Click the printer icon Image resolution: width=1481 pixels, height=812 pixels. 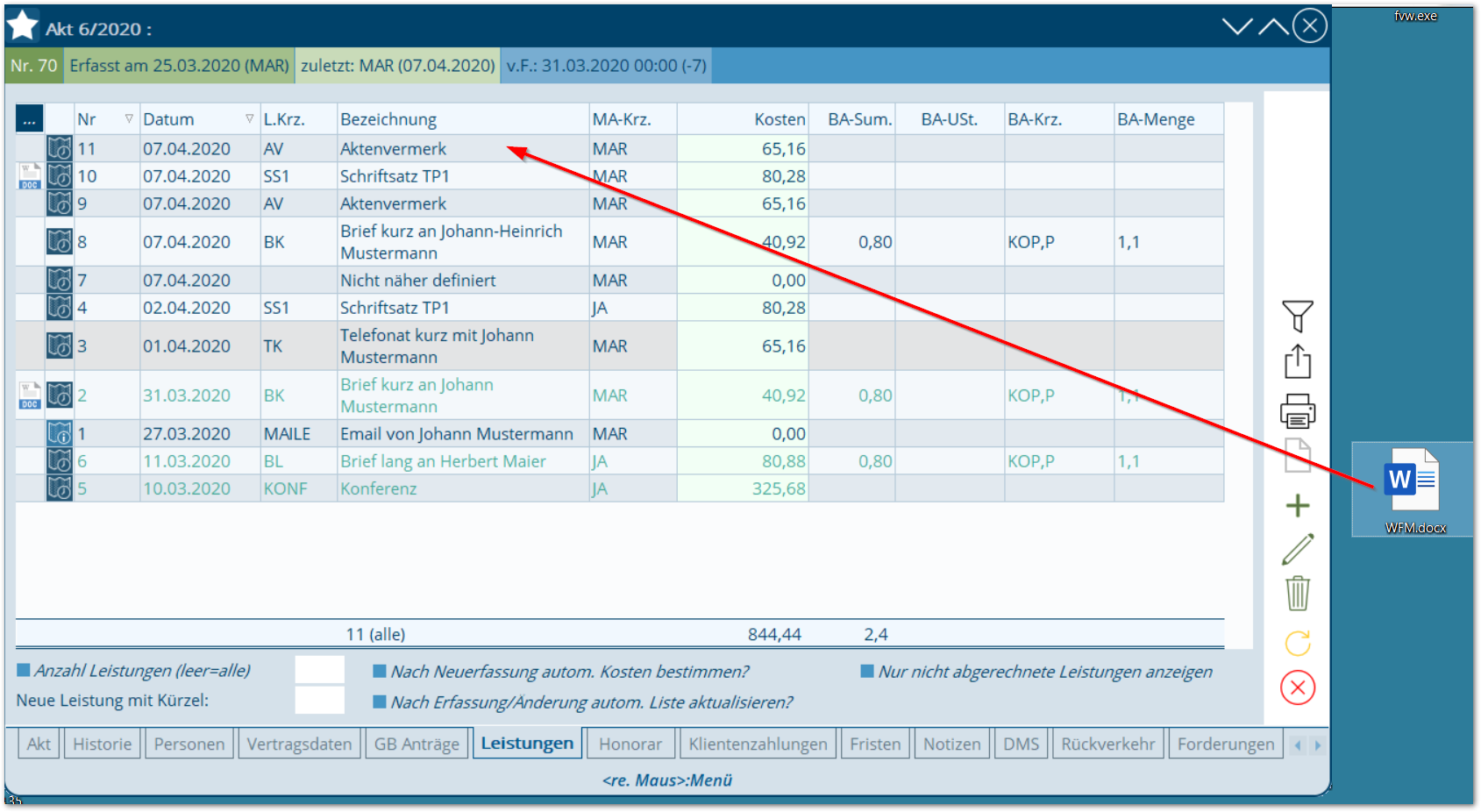tap(1298, 410)
